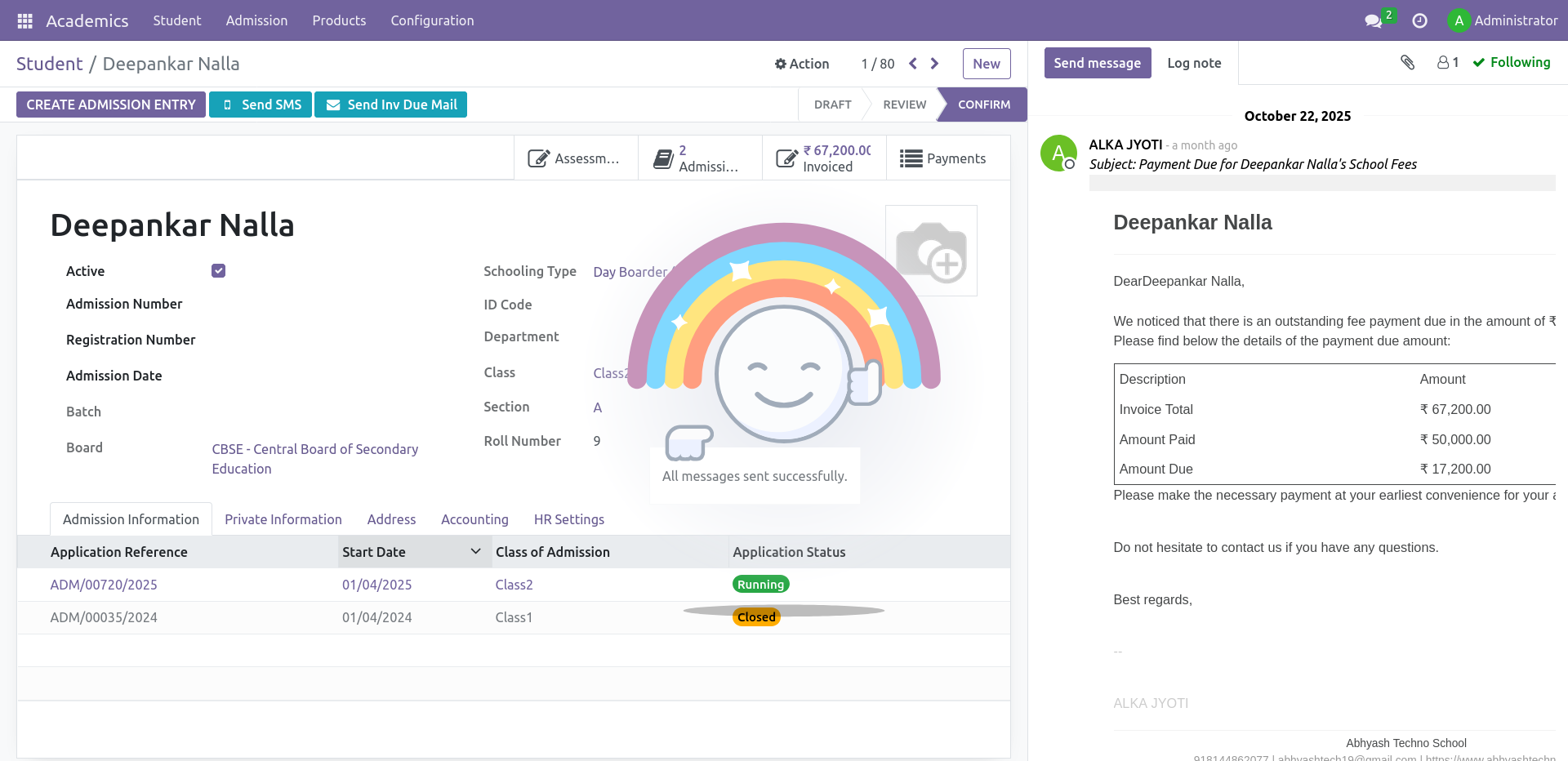This screenshot has height=761, width=1568.
Task: Click the Create Admission Entry button
Action: click(111, 105)
